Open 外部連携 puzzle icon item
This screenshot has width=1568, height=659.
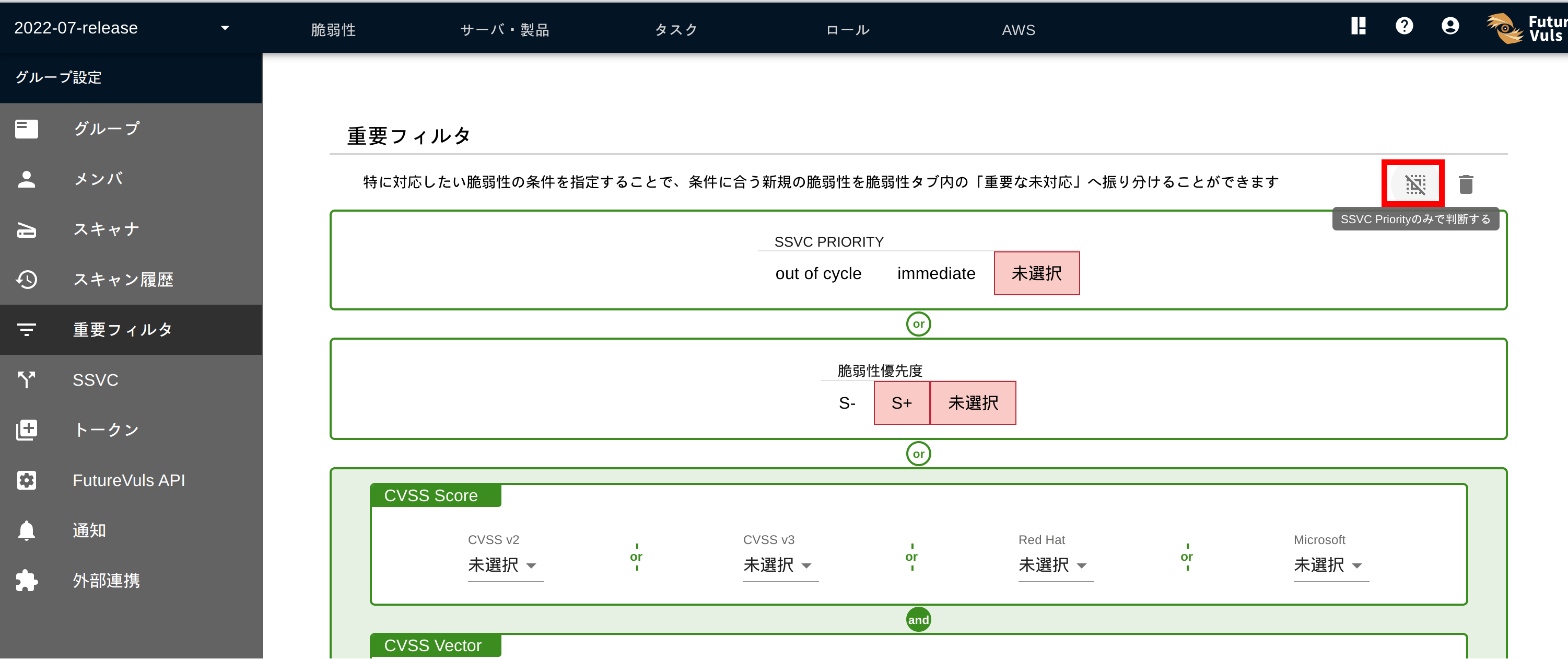106,581
